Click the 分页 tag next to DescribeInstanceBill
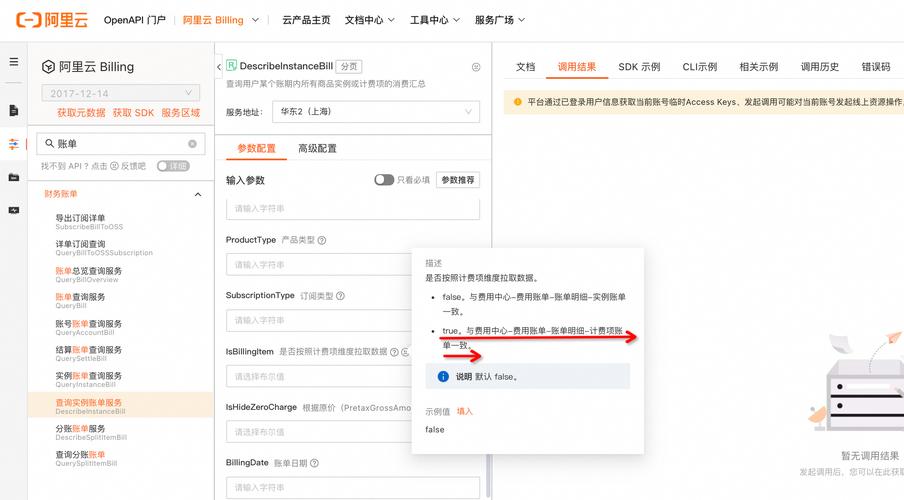The height and width of the screenshot is (500, 904). click(x=349, y=66)
